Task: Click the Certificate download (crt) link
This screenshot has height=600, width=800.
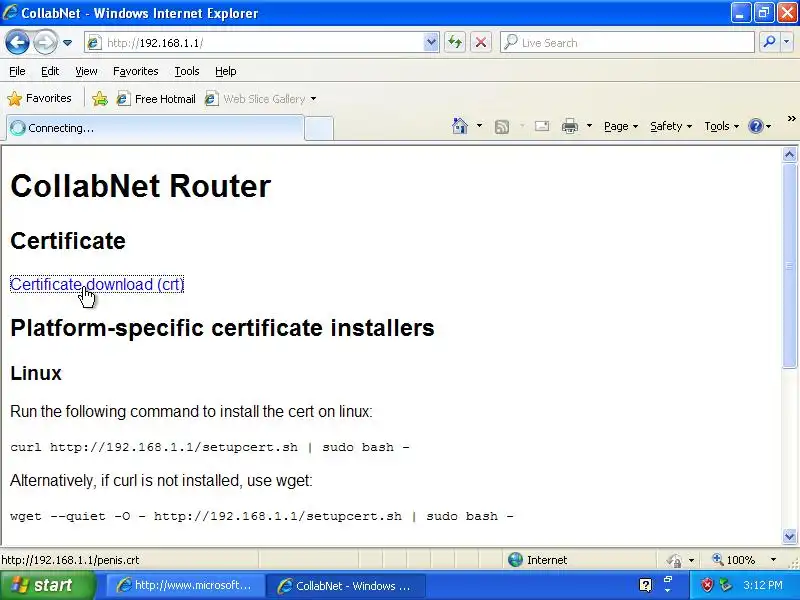Action: pos(97,284)
